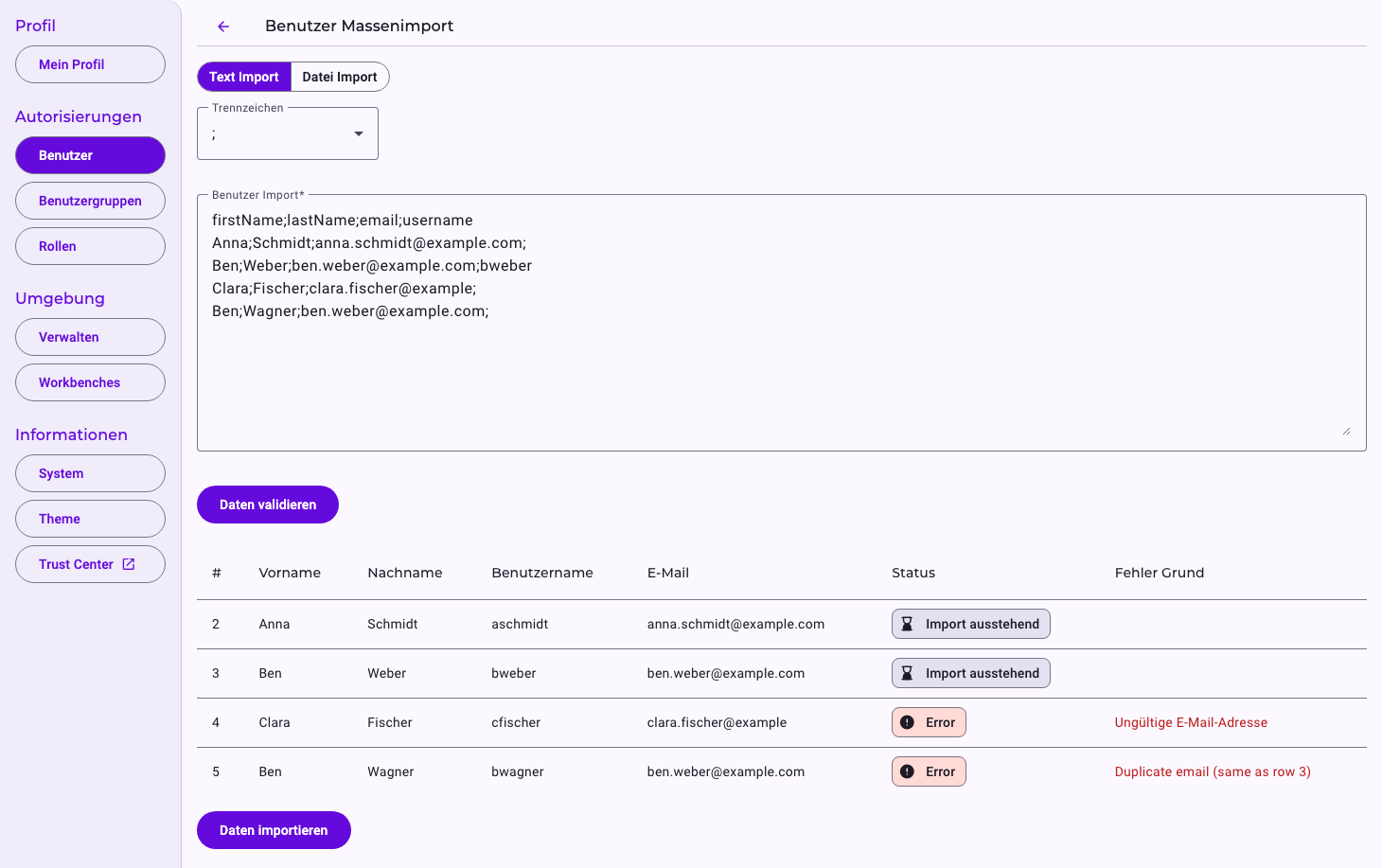Click the external link icon on Trust Center
This screenshot has width=1382, height=868.
click(x=129, y=564)
